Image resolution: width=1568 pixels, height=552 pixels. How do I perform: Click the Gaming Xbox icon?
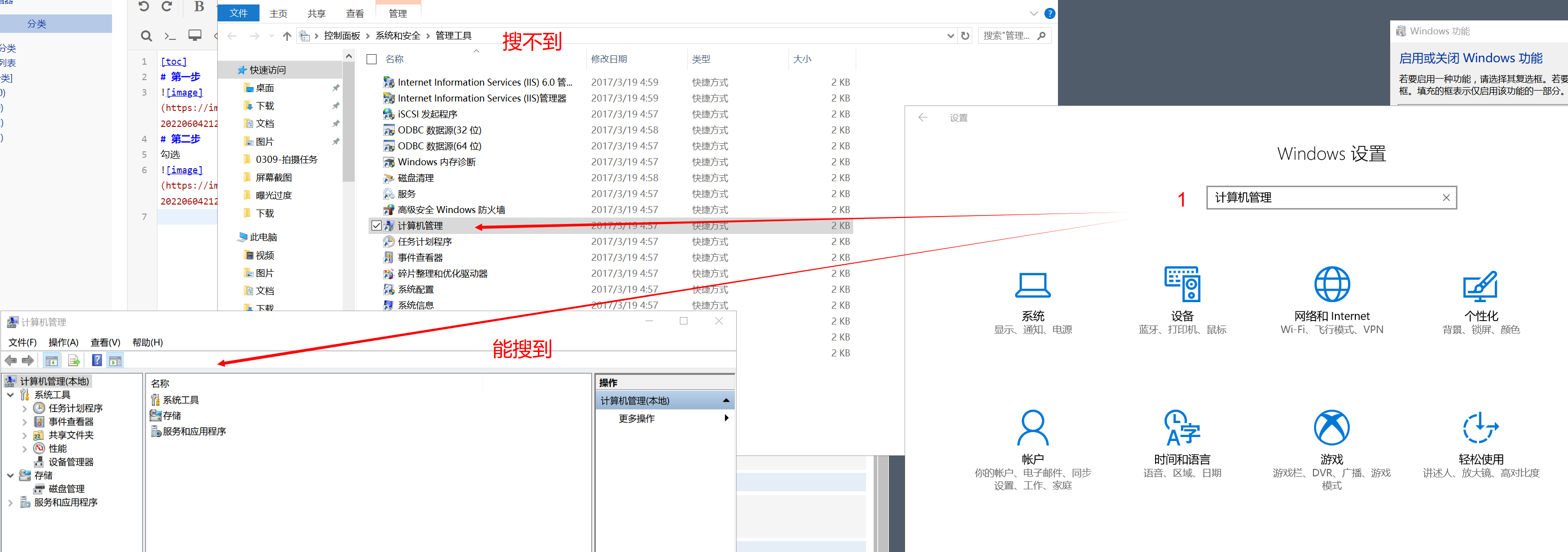[x=1331, y=427]
